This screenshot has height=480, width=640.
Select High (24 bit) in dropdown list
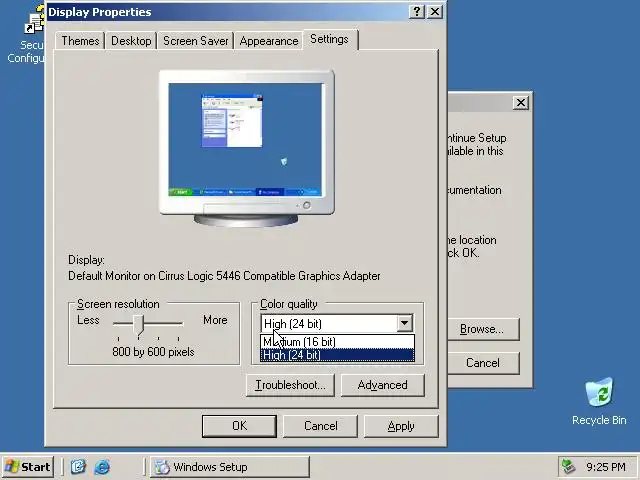pos(337,355)
